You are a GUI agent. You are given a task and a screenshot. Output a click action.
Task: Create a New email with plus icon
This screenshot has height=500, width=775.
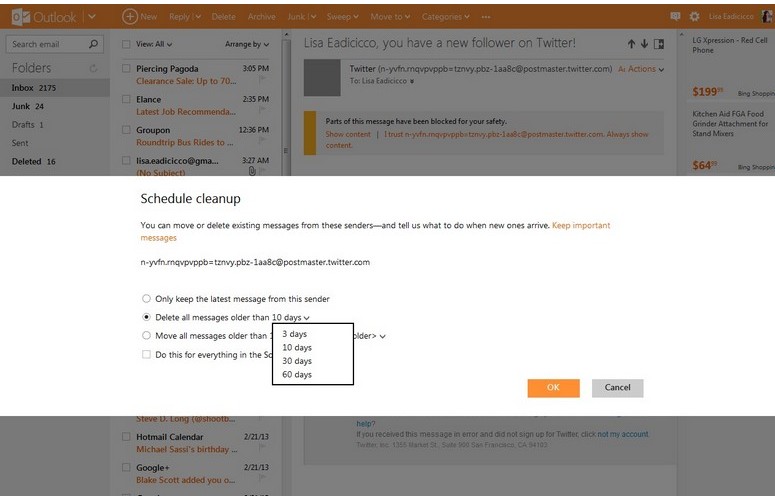tap(139, 16)
